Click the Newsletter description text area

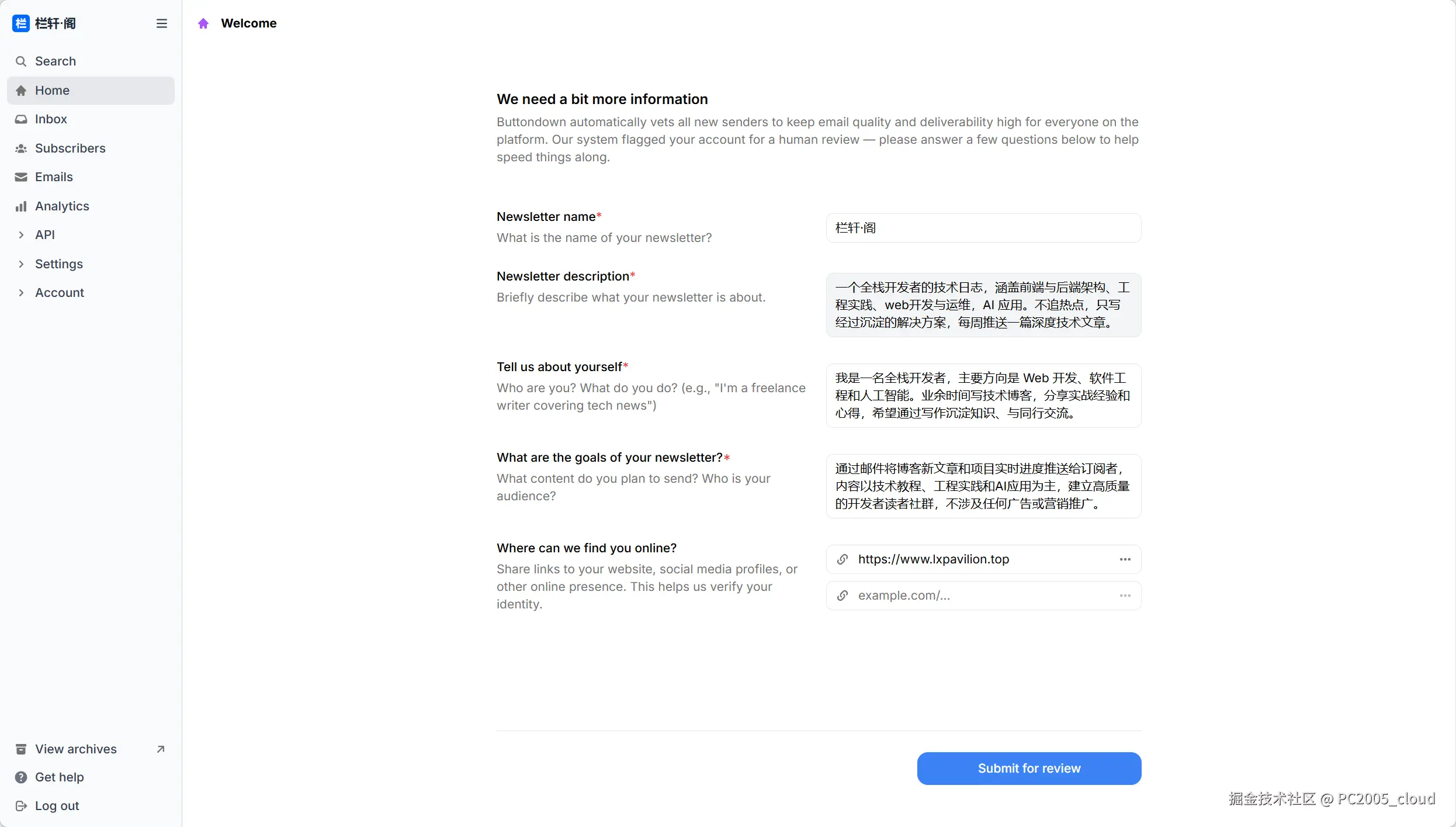click(983, 305)
